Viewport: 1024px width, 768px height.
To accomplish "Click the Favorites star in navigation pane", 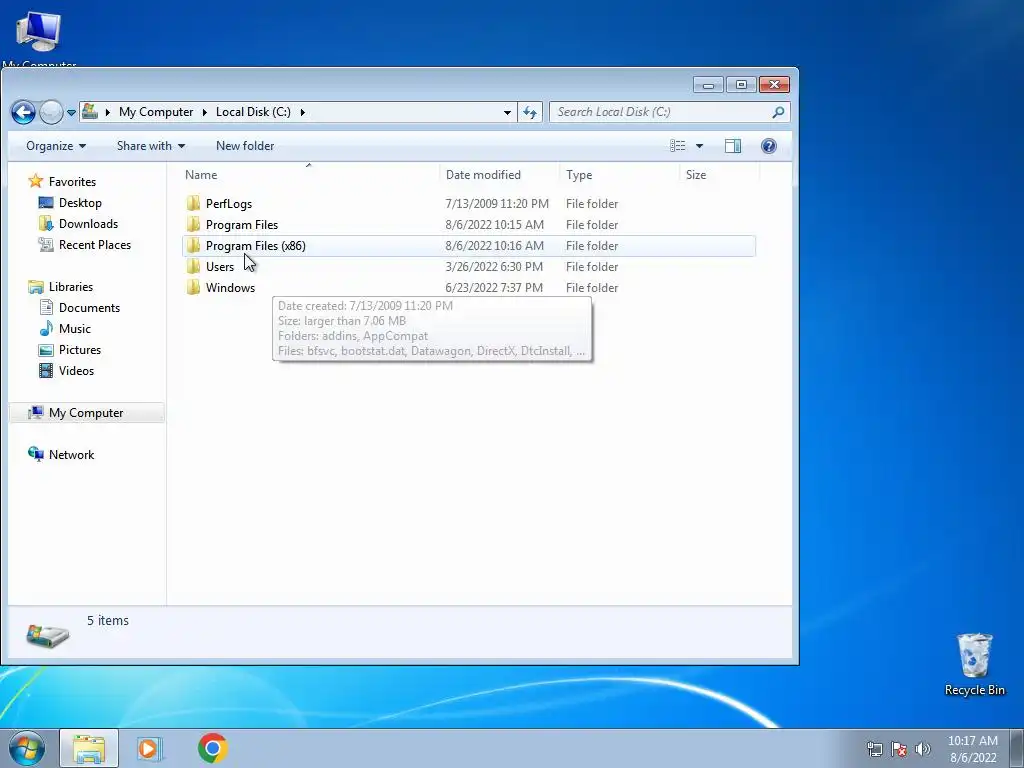I will click(36, 182).
